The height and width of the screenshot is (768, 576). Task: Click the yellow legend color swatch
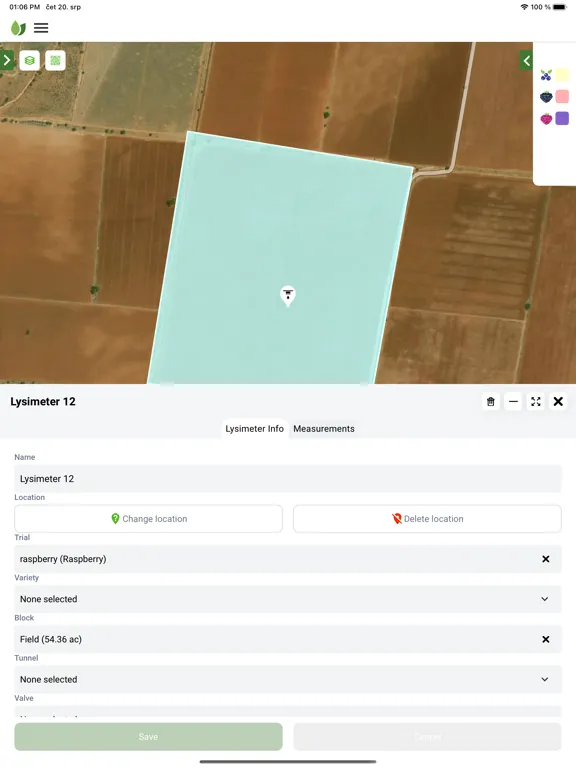[x=562, y=75]
